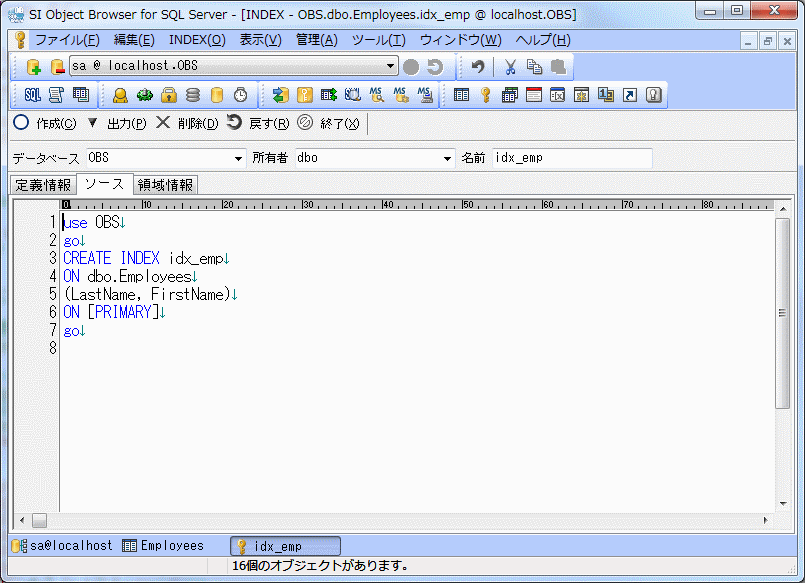Click the user management icon
This screenshot has height=583, width=805.
click(120, 95)
